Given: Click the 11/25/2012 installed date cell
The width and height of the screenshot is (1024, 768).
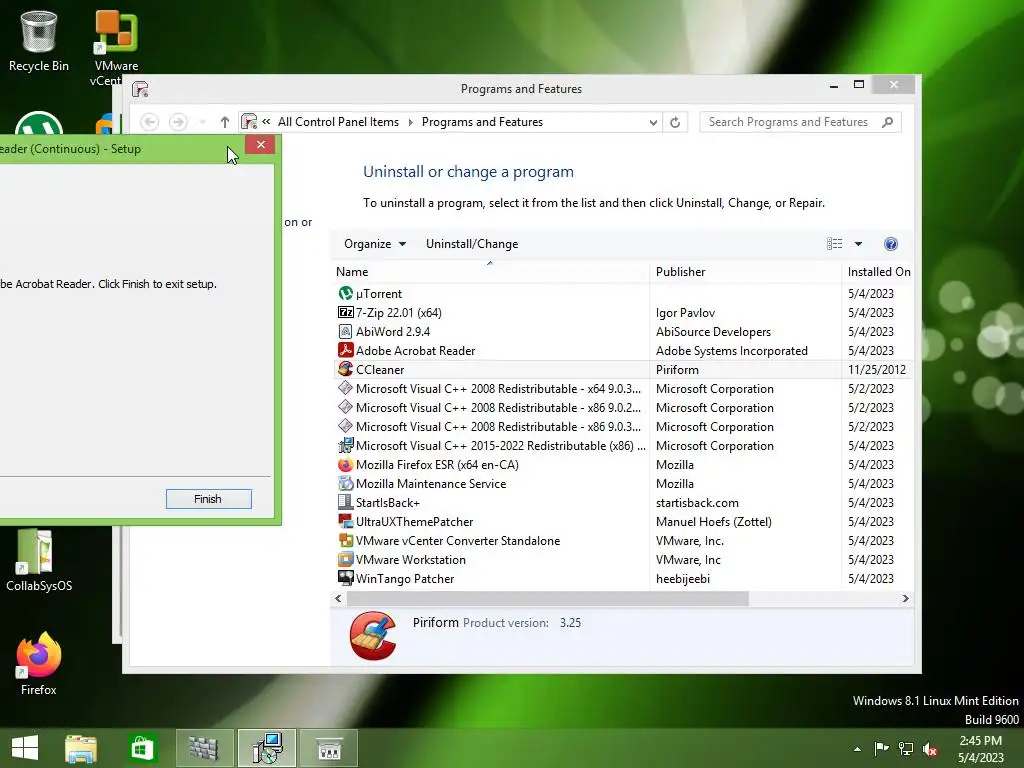Looking at the screenshot, I should click(877, 370).
